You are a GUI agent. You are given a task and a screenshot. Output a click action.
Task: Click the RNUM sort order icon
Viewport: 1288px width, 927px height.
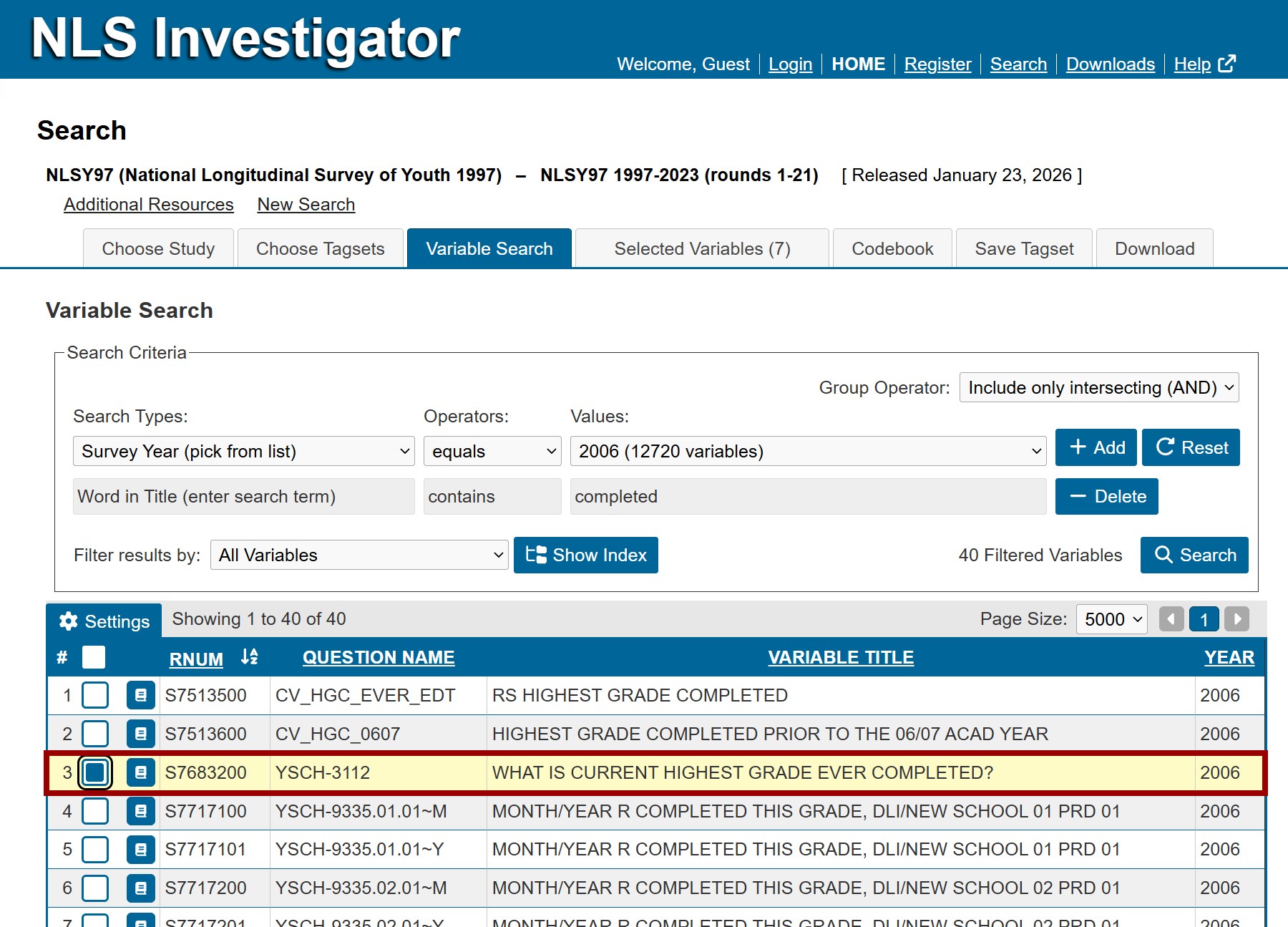[249, 656]
